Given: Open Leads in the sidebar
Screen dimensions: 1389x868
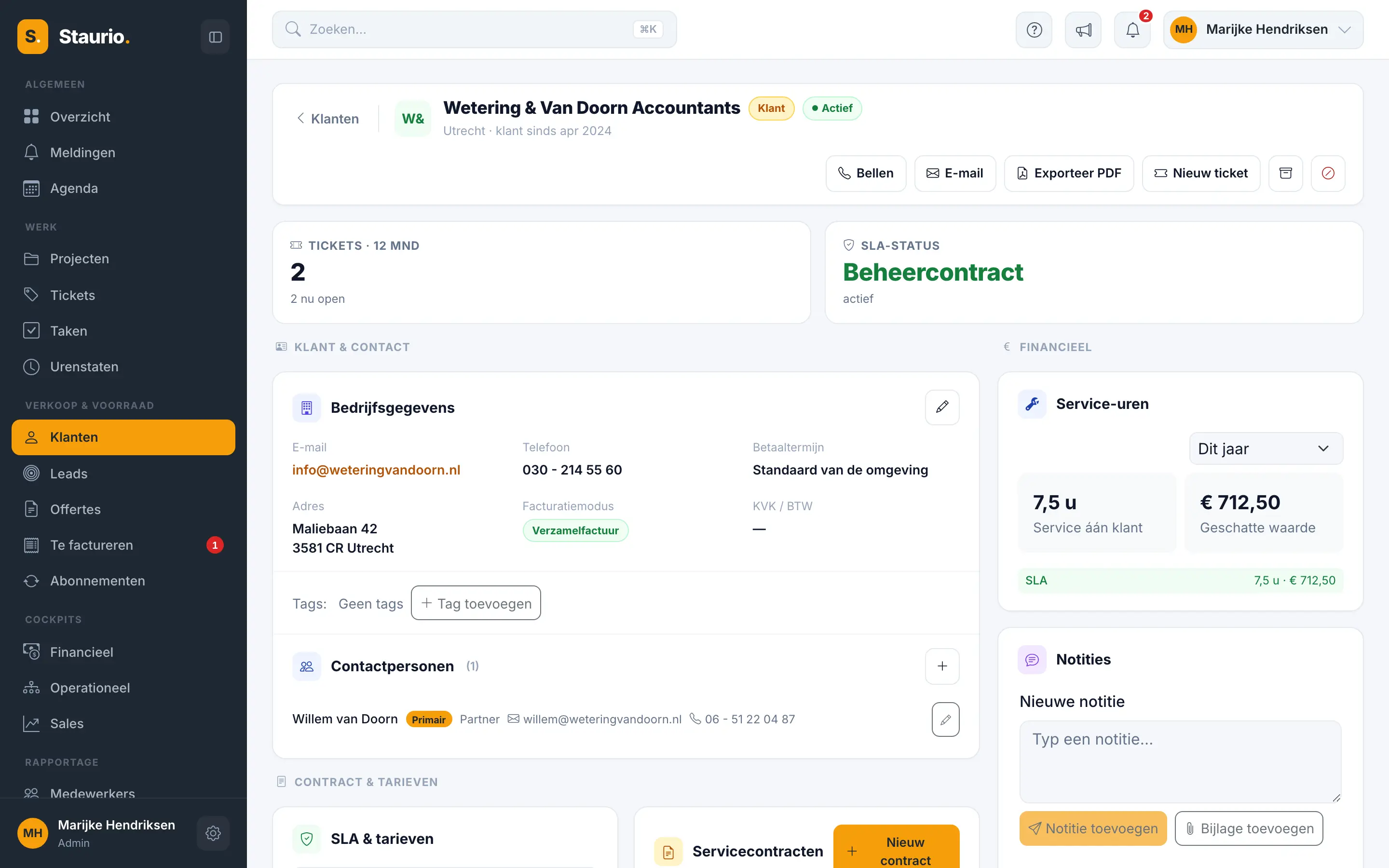Looking at the screenshot, I should pos(123,474).
